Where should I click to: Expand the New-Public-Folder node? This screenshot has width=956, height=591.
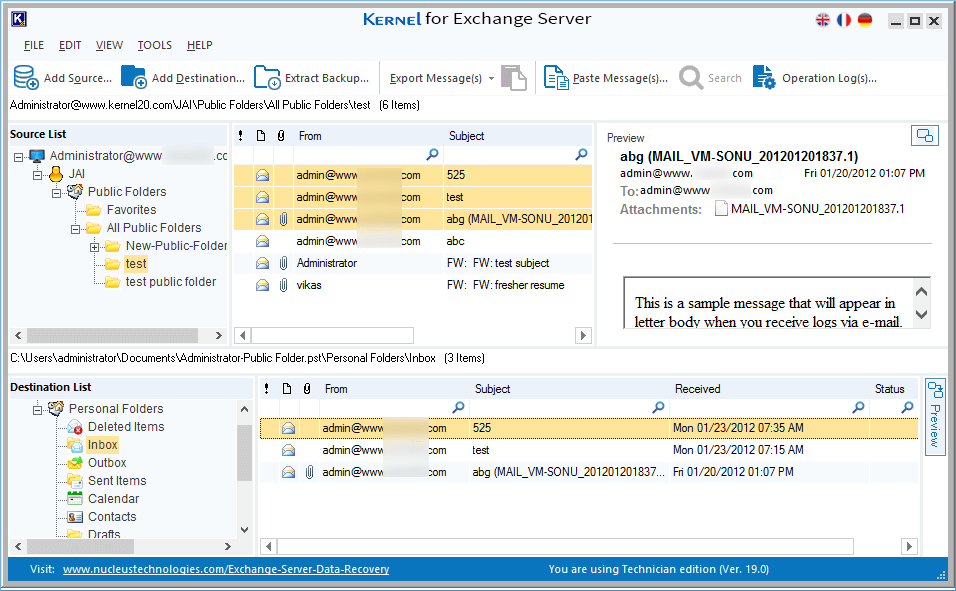95,247
